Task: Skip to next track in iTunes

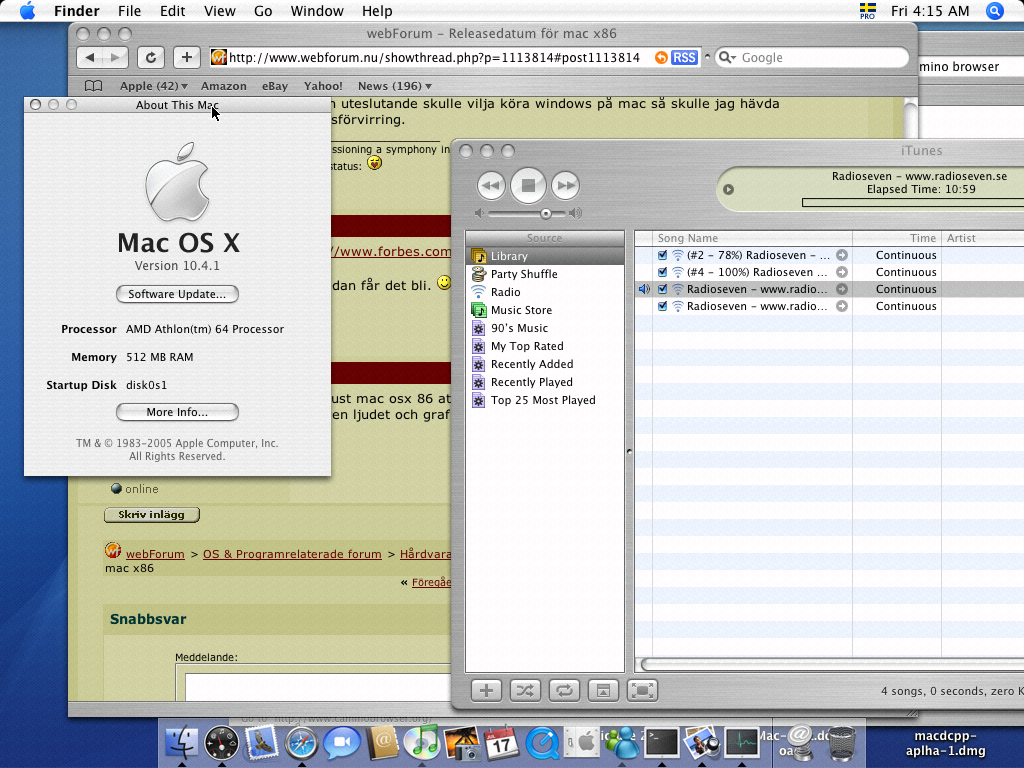Action: pyautogui.click(x=566, y=185)
